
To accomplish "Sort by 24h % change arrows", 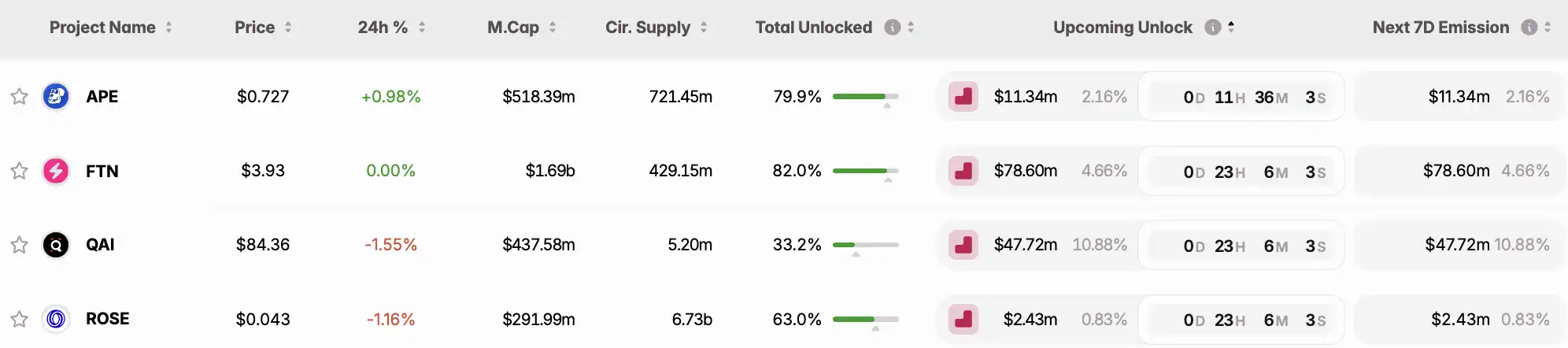I will (422, 28).
